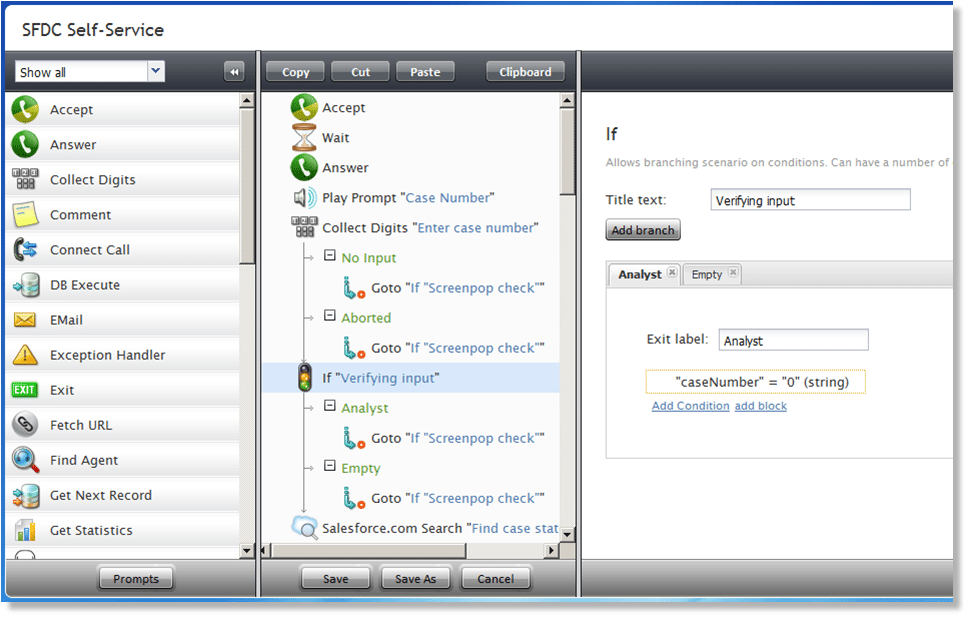Click the scenario horizontal scrollbar thumb
The image size is (968, 617).
click(x=369, y=550)
